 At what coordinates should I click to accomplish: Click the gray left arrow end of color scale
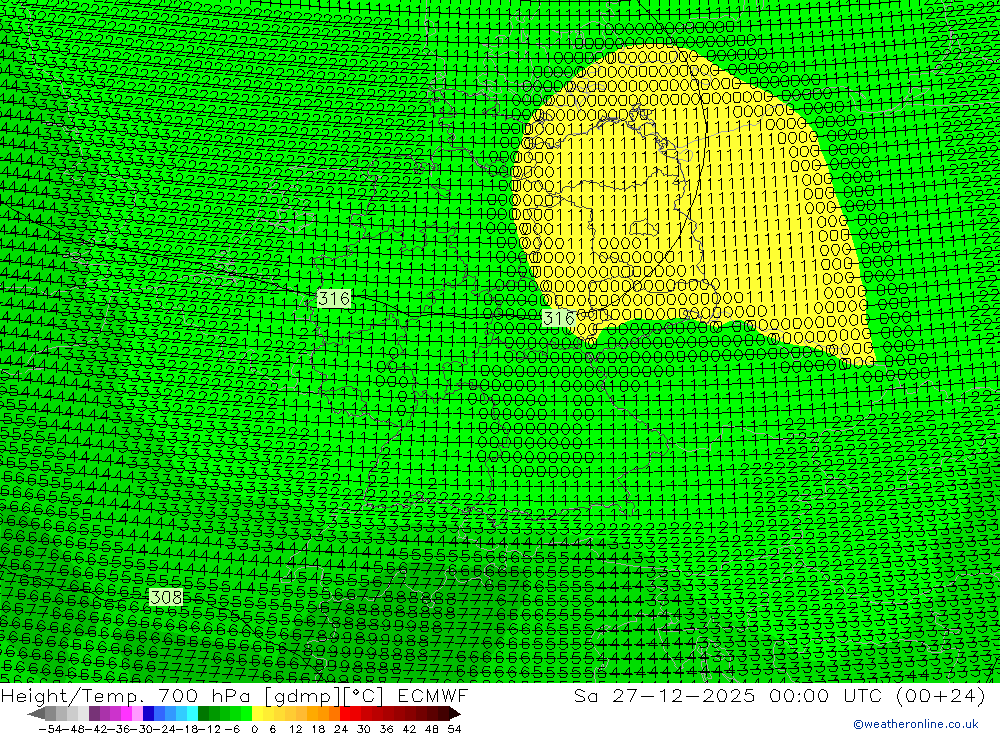36,713
